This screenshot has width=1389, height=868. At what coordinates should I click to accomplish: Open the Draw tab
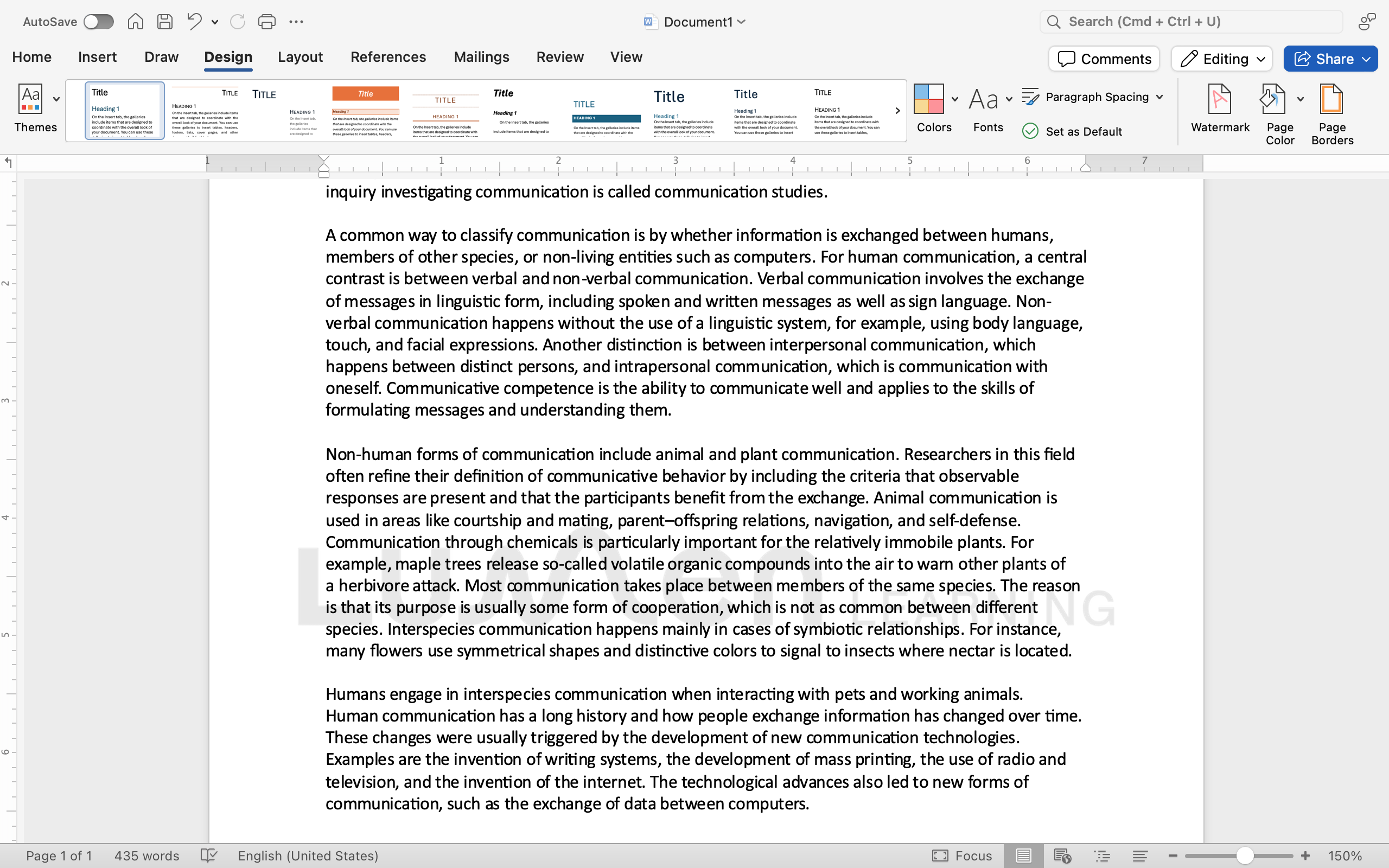(x=161, y=57)
